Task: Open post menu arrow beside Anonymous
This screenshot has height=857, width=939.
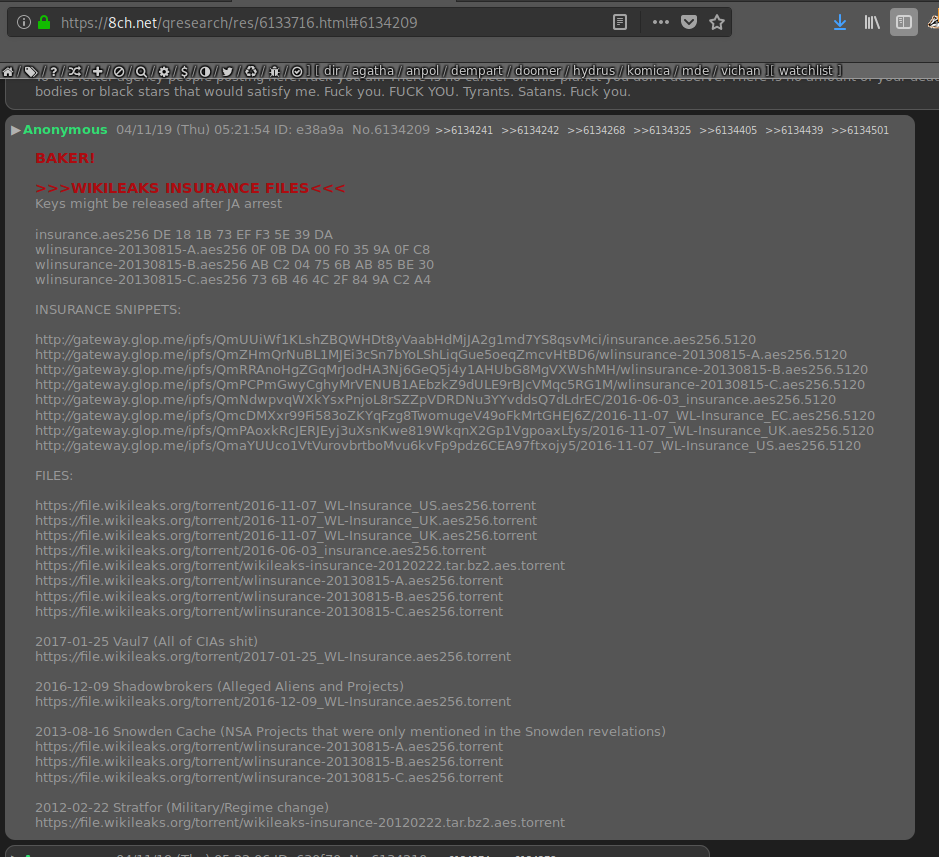Action: [x=16, y=130]
